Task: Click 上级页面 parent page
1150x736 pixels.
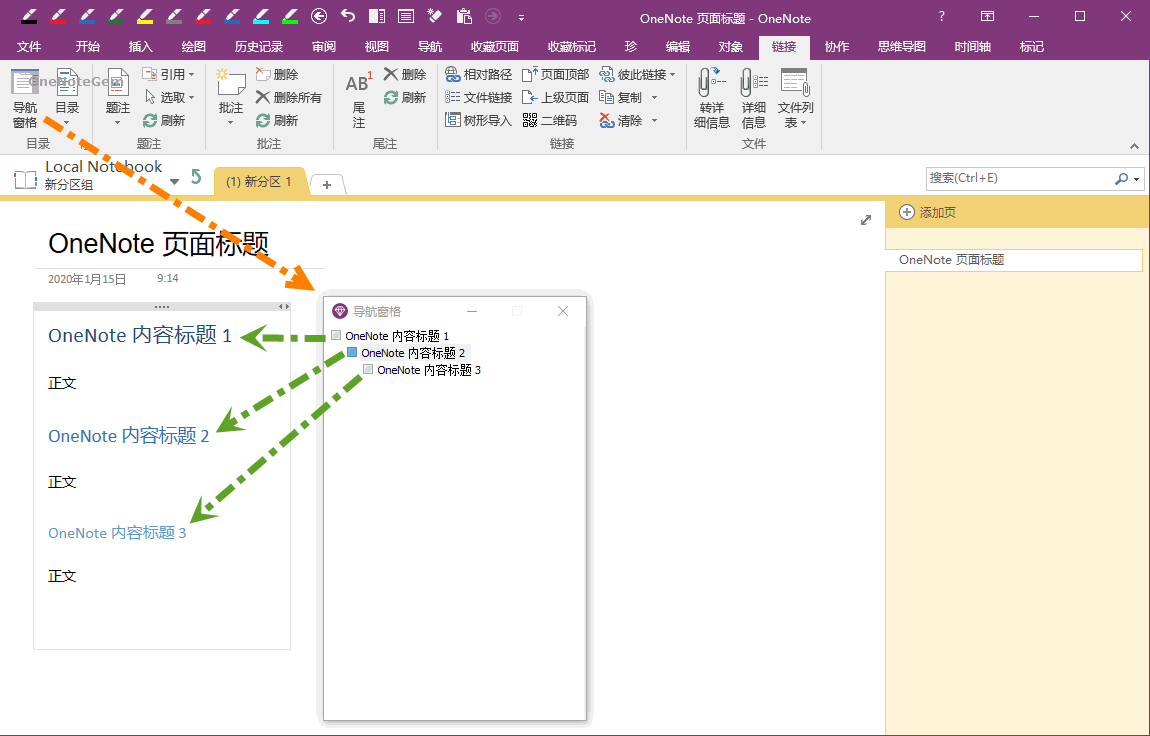Action: [x=555, y=97]
